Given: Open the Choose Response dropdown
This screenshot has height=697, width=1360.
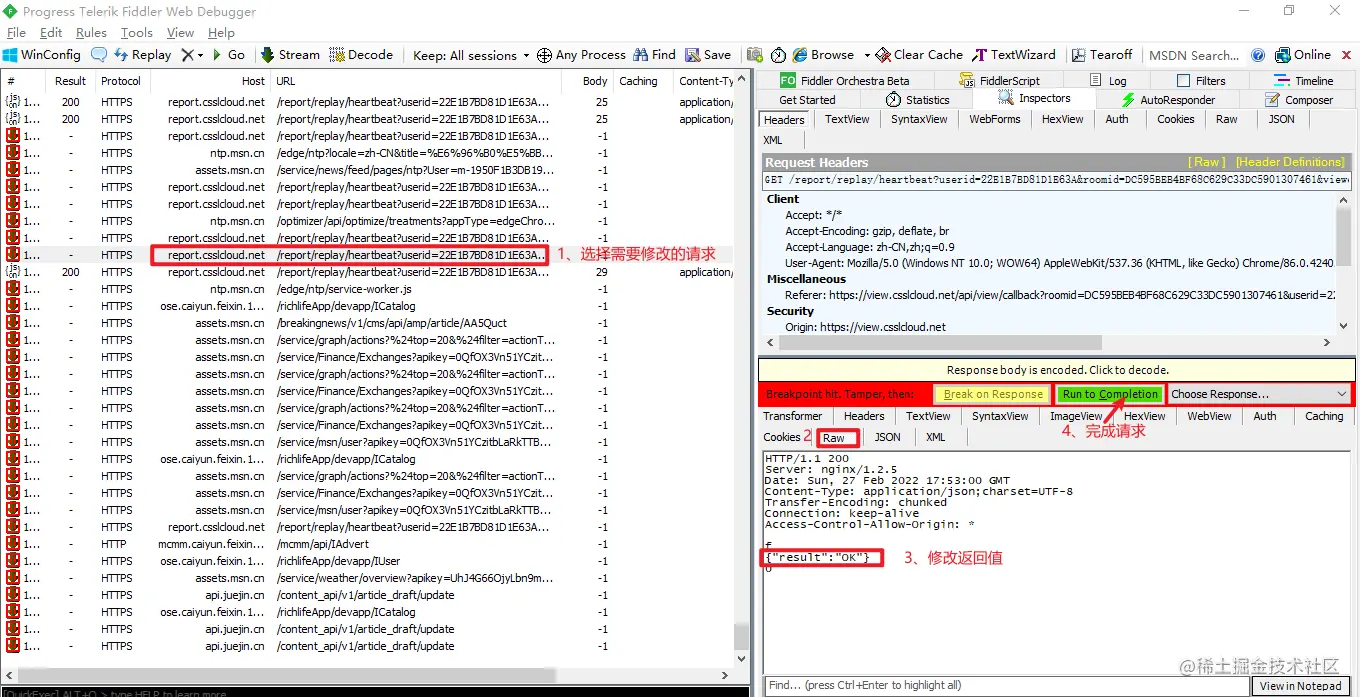Looking at the screenshot, I should (1259, 394).
